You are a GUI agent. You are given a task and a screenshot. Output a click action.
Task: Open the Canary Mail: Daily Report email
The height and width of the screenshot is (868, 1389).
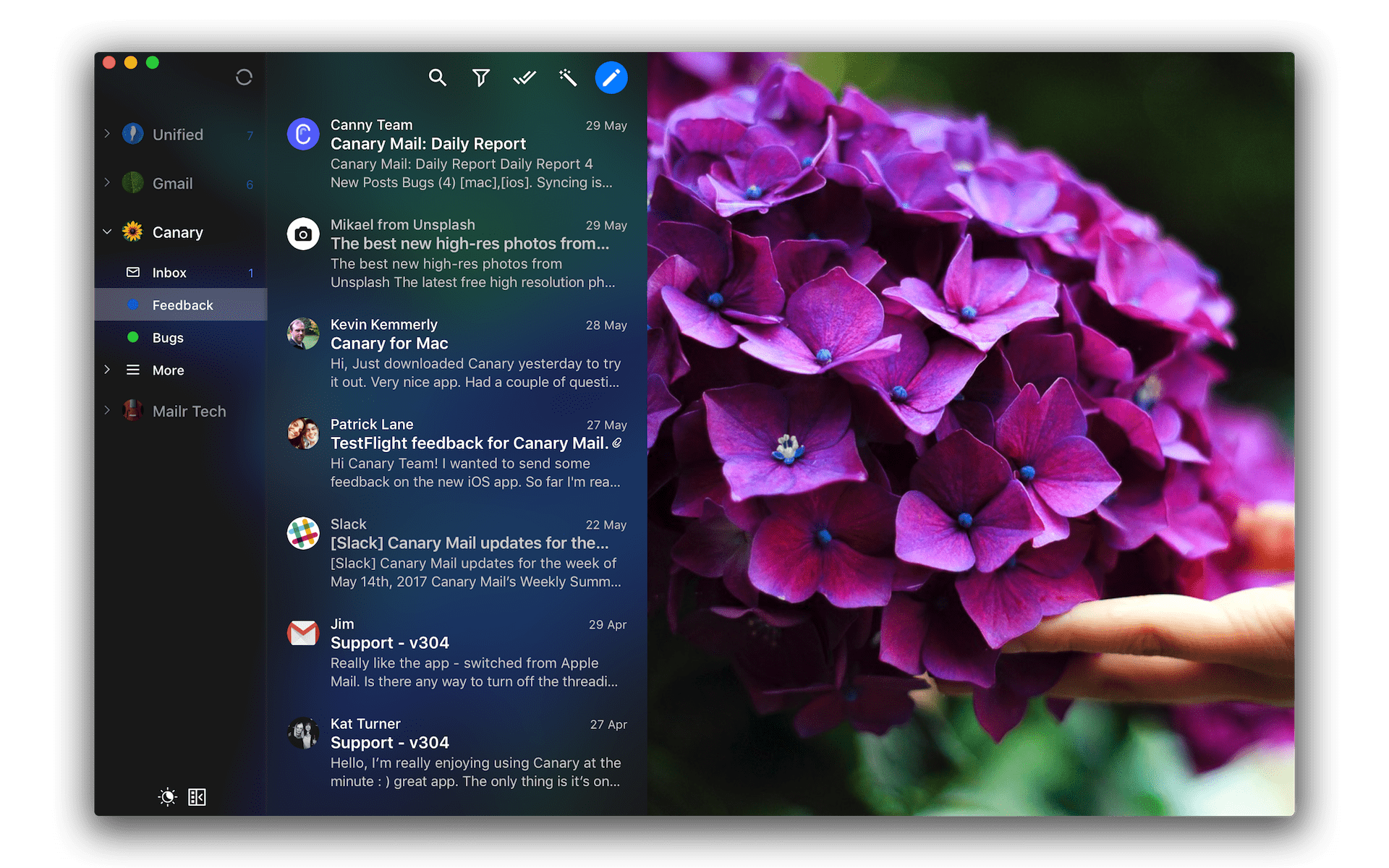tap(456, 154)
